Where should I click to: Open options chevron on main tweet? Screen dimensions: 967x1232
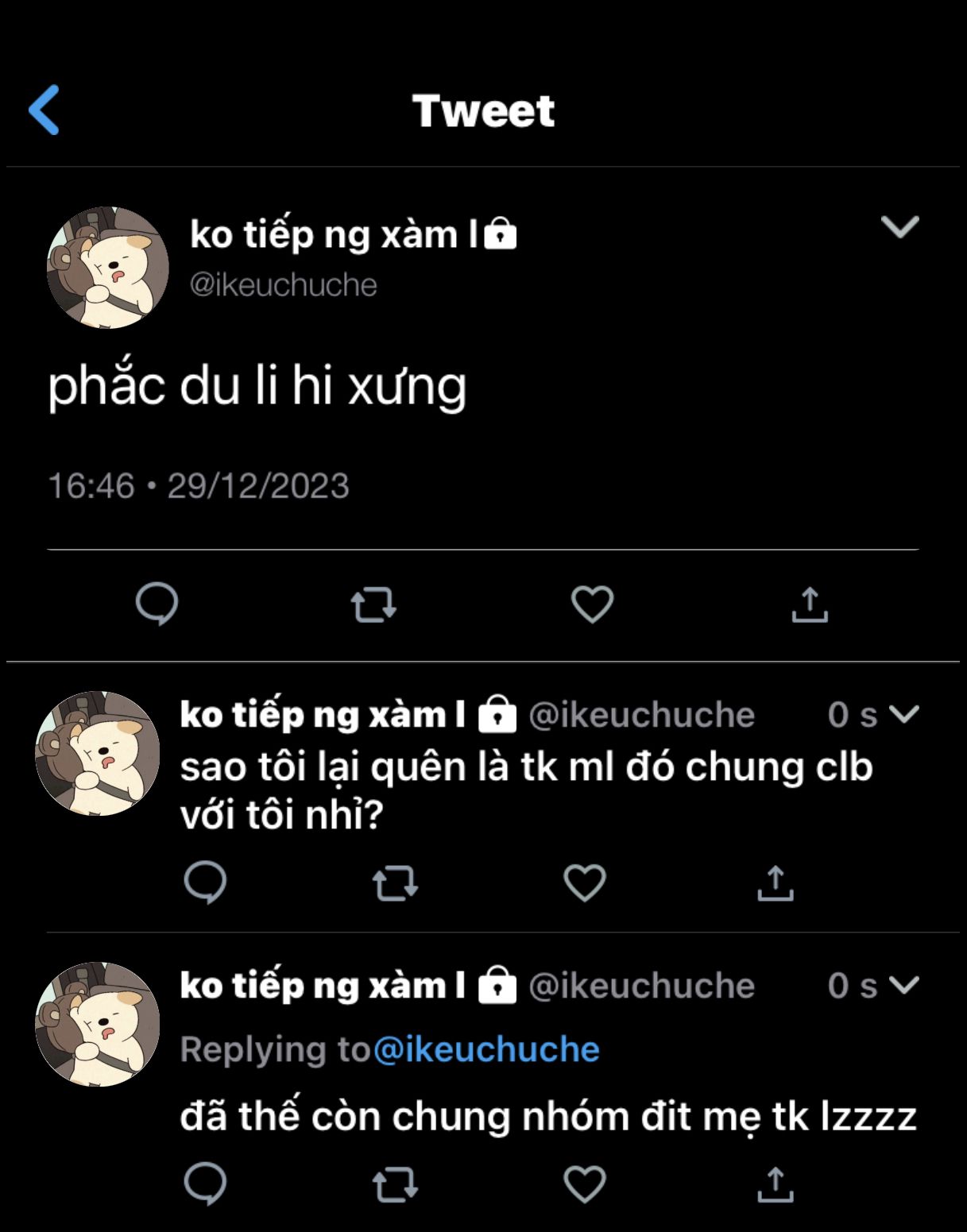[x=900, y=227]
